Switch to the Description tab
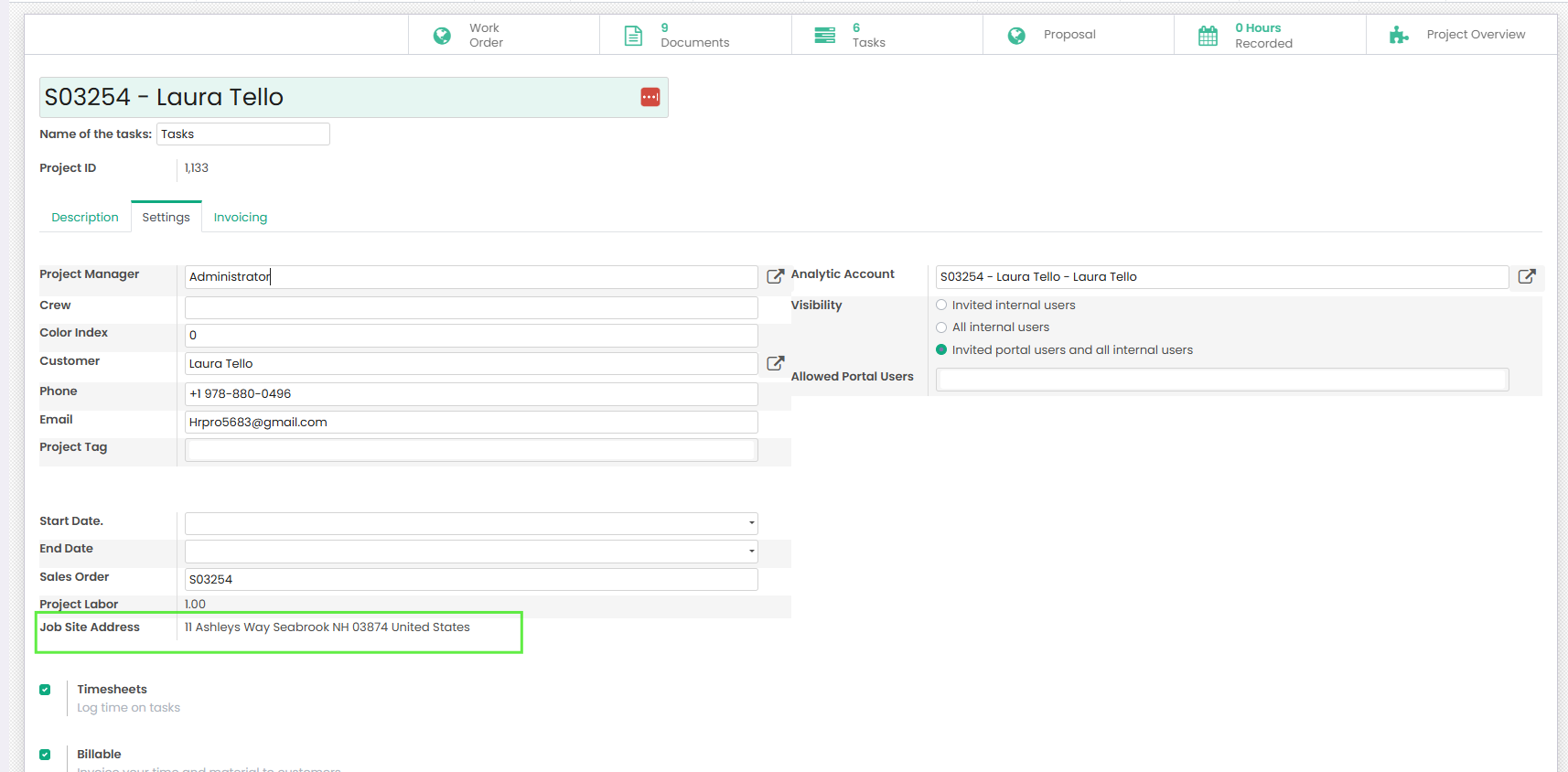Image resolution: width=1568 pixels, height=772 pixels. pos(85,218)
